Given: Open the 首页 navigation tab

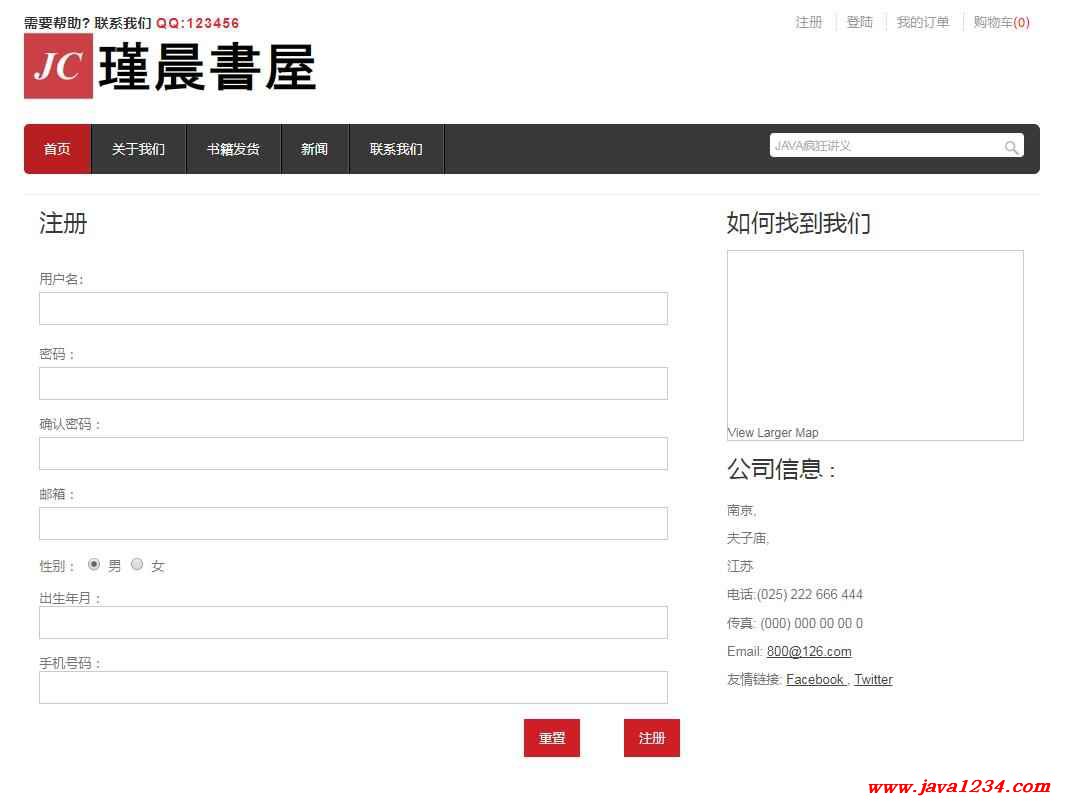Looking at the screenshot, I should click(x=57, y=149).
